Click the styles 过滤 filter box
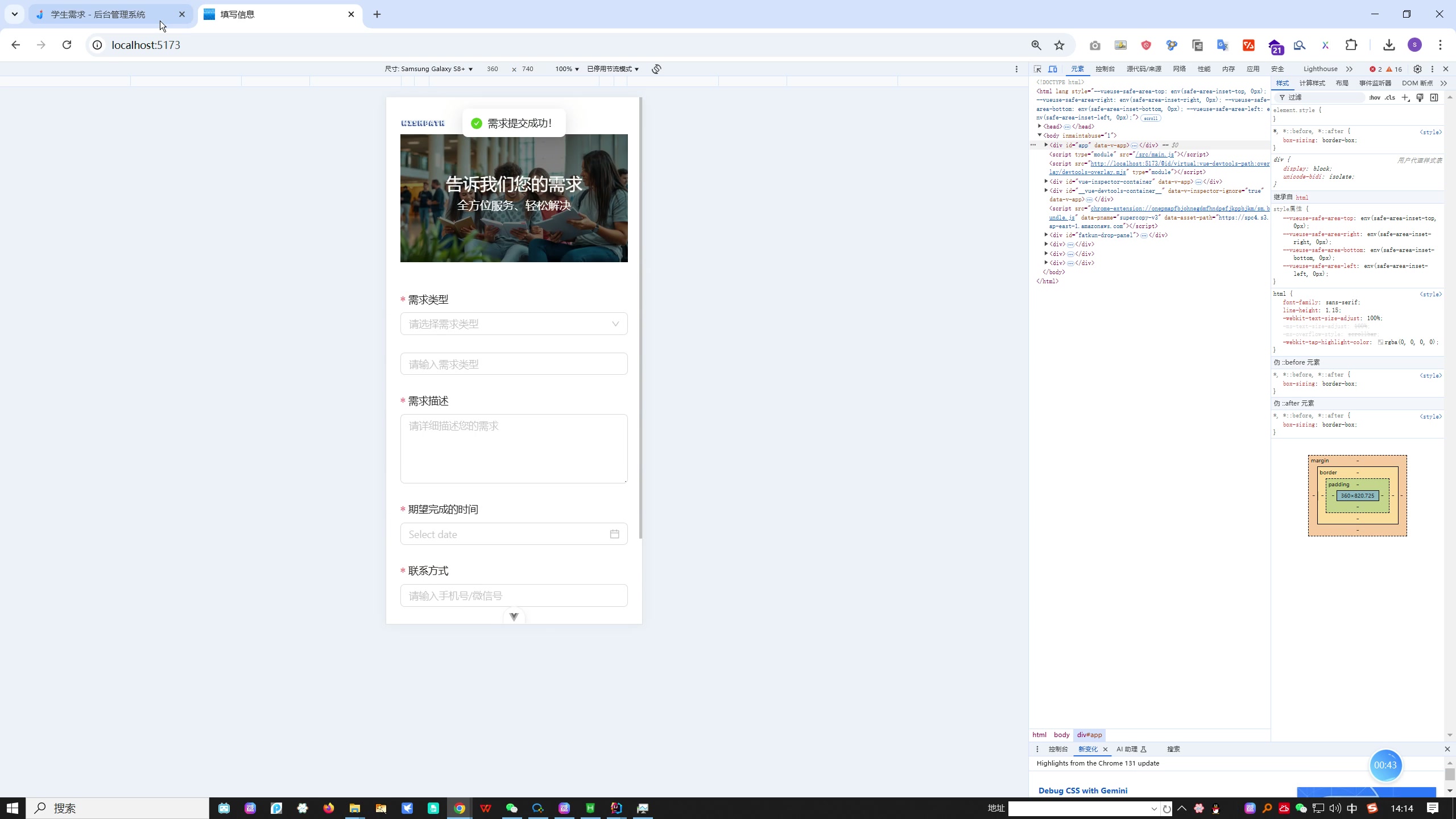Screen dimensions: 1456x819 (x=1319, y=97)
